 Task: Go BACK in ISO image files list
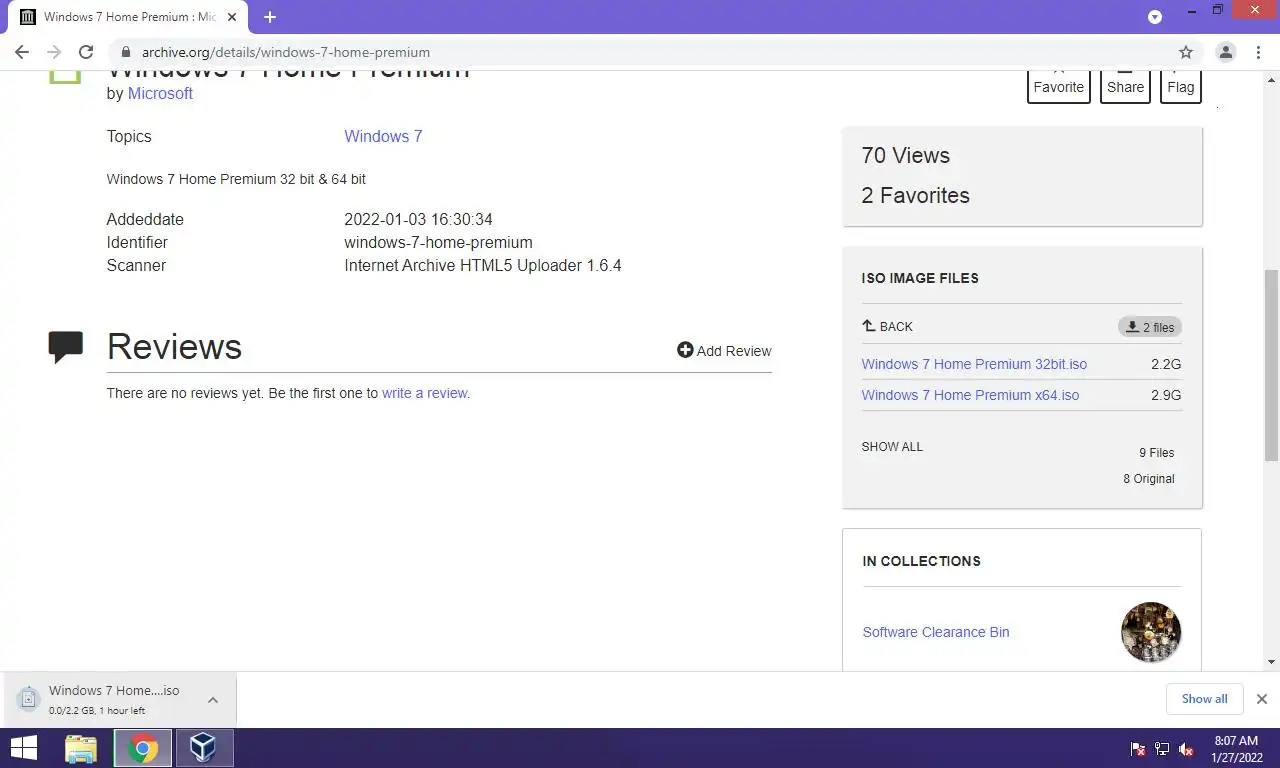tap(887, 326)
